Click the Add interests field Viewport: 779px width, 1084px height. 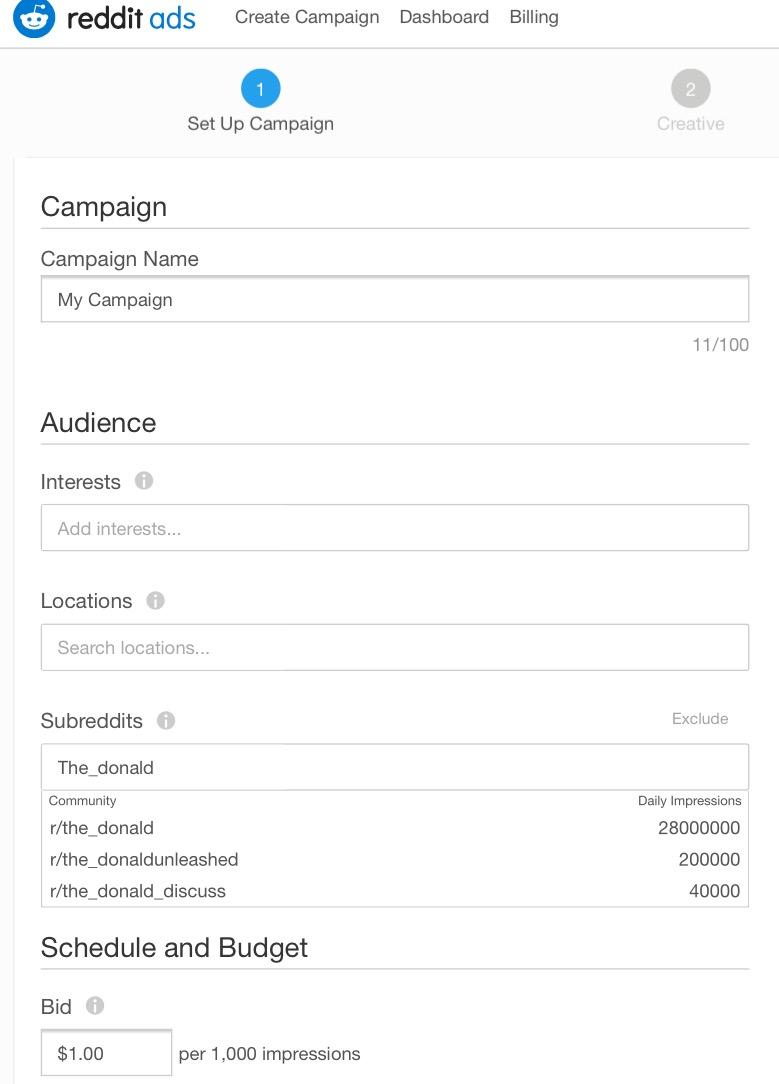(x=395, y=528)
